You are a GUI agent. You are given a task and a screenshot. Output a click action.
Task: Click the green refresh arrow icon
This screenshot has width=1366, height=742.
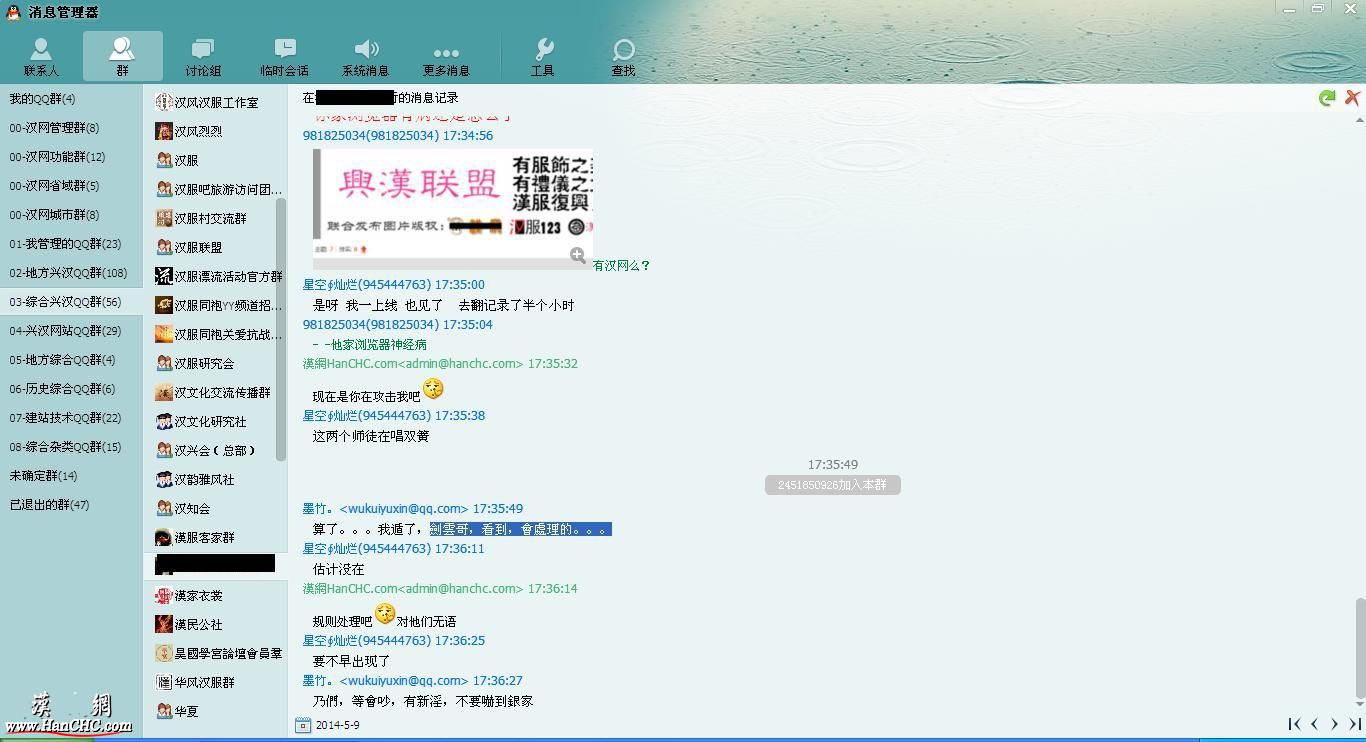pos(1327,98)
